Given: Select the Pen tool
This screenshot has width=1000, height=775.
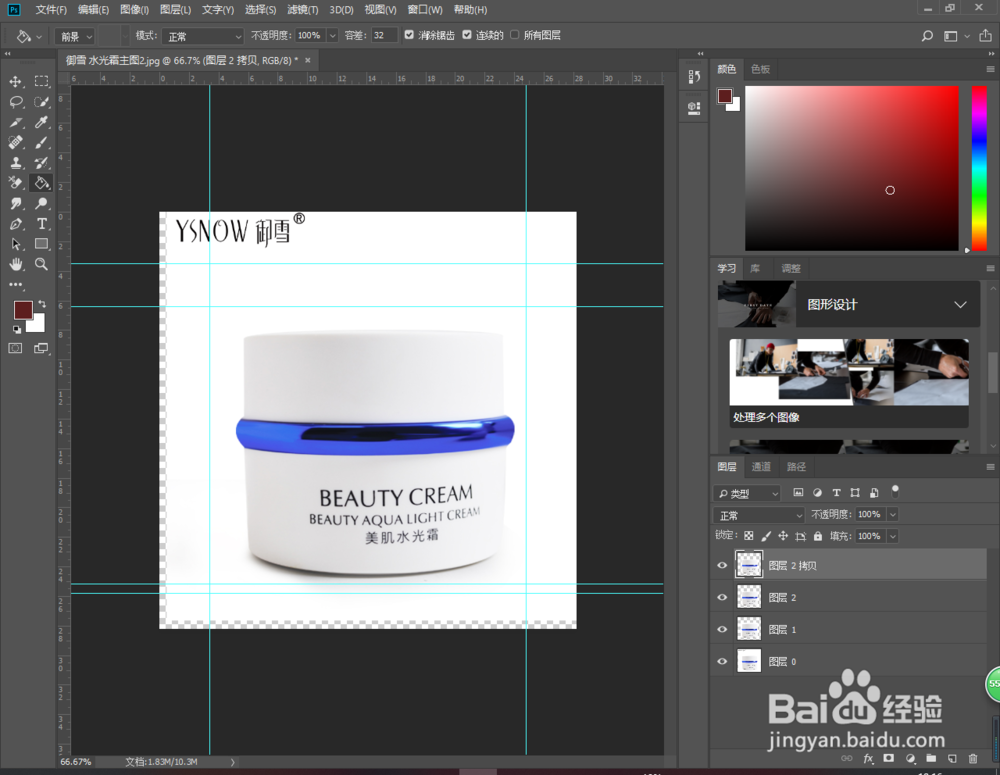Looking at the screenshot, I should (x=16, y=224).
